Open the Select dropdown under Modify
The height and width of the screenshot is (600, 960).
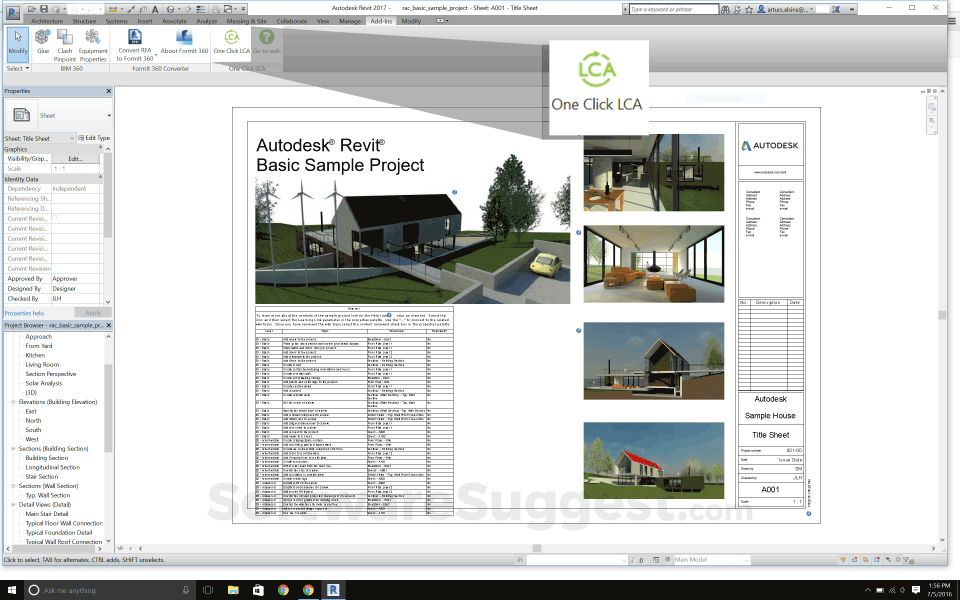pyautogui.click(x=17, y=69)
